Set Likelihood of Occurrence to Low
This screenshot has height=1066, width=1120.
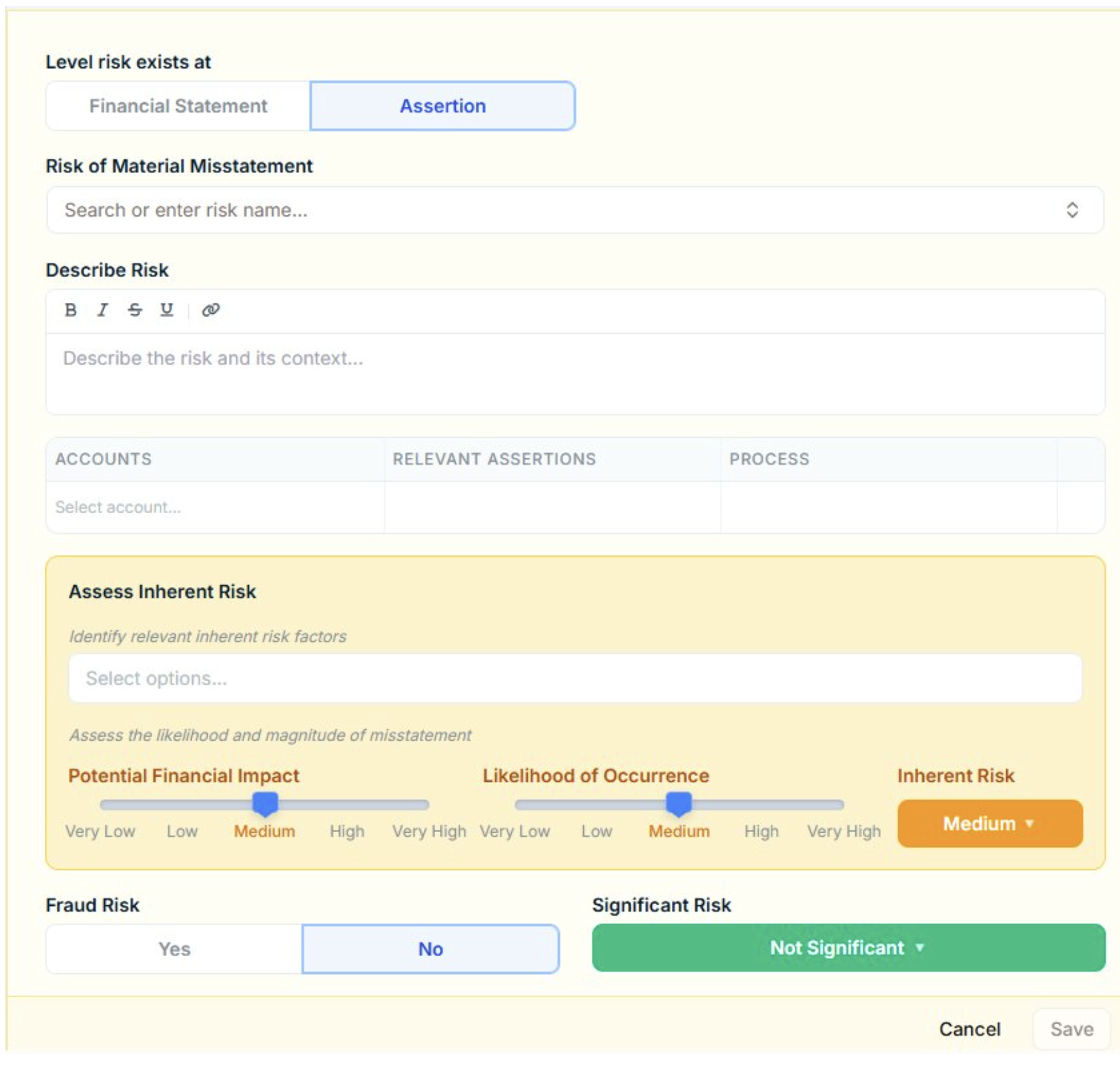point(597,831)
